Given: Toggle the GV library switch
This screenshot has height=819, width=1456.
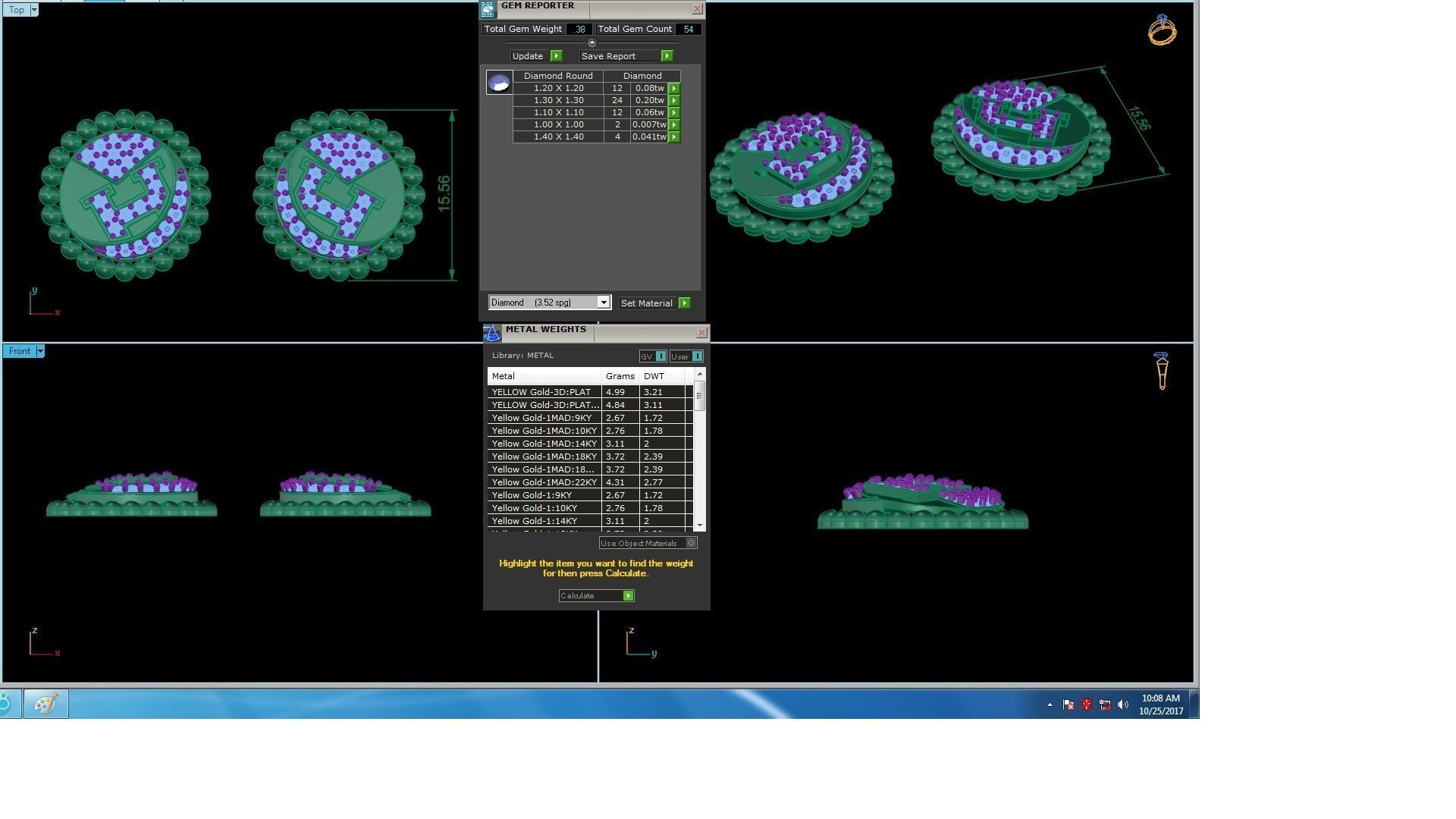Looking at the screenshot, I should 661,356.
